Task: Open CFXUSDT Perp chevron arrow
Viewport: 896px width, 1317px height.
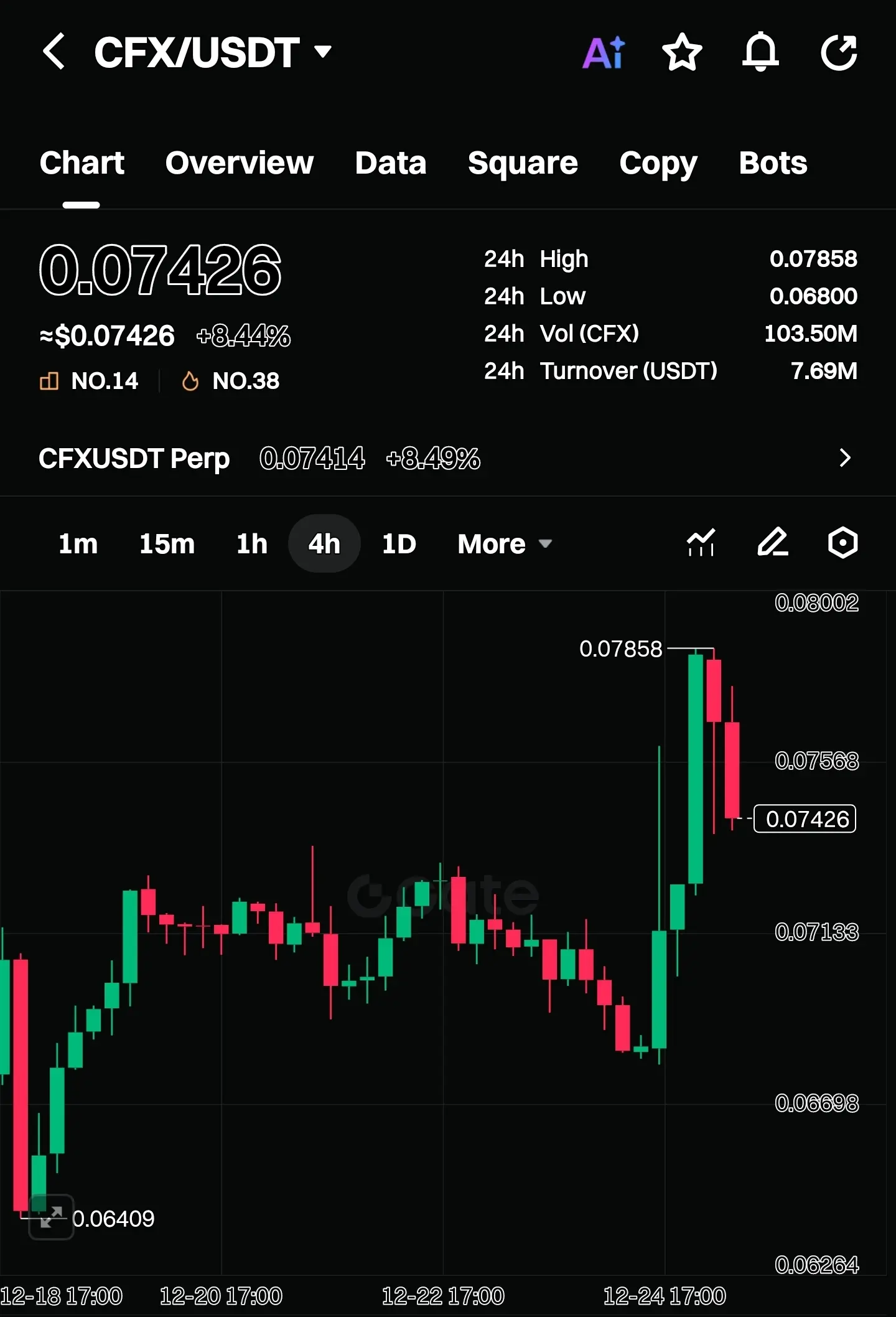Action: [x=845, y=458]
